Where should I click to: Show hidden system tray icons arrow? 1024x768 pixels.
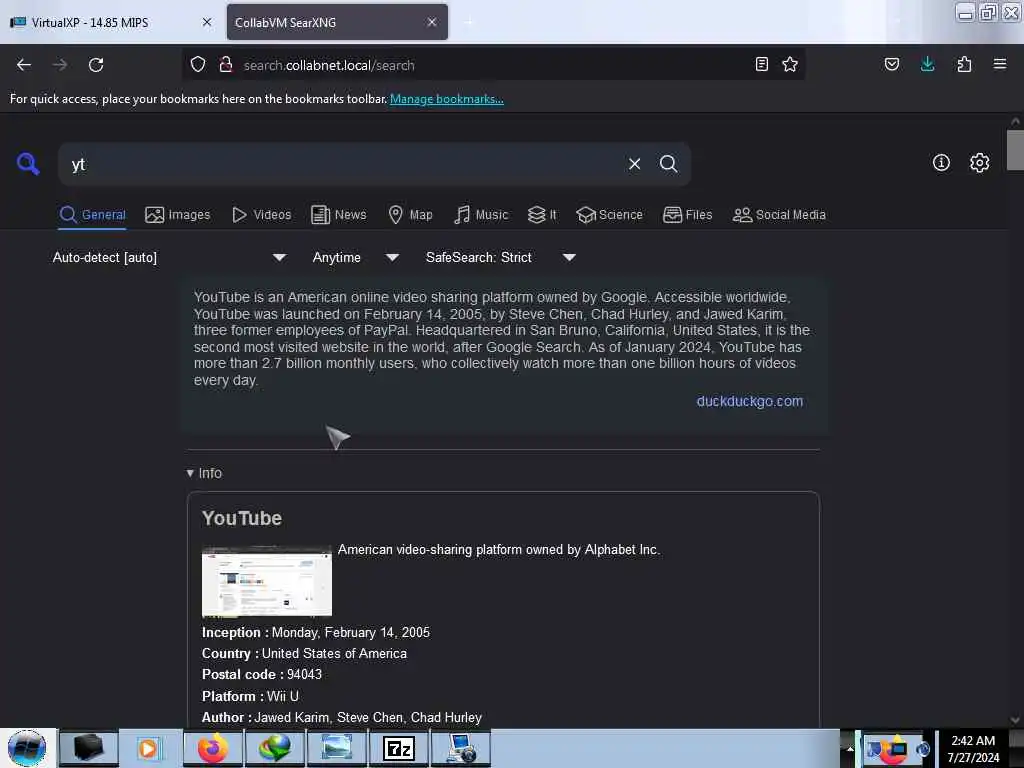(x=850, y=748)
